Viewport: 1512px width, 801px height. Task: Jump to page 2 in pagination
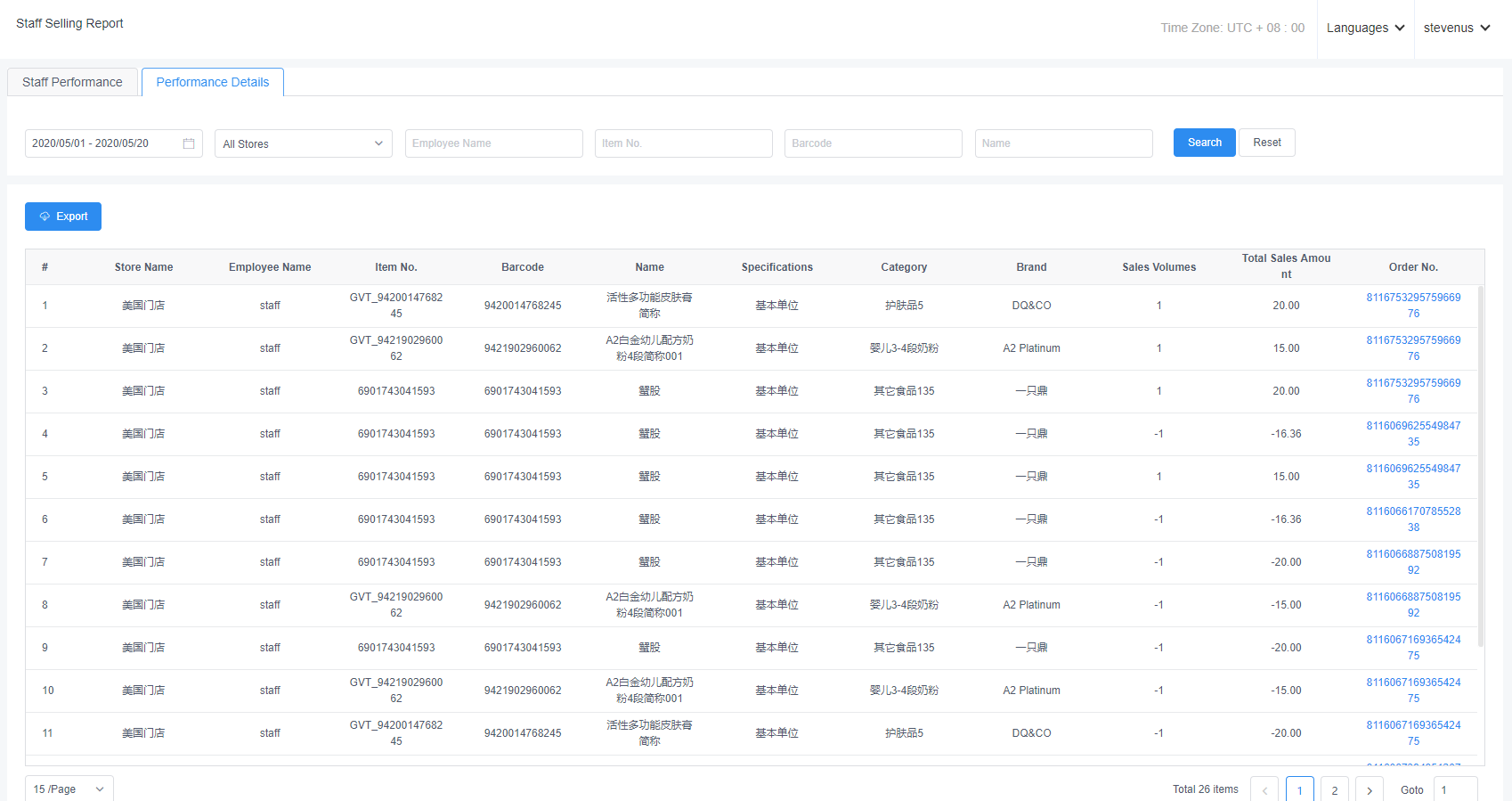1334,789
